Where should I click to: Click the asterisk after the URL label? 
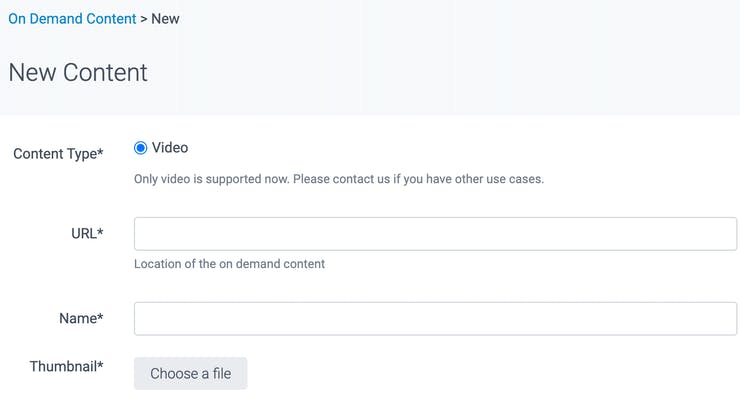click(x=100, y=231)
